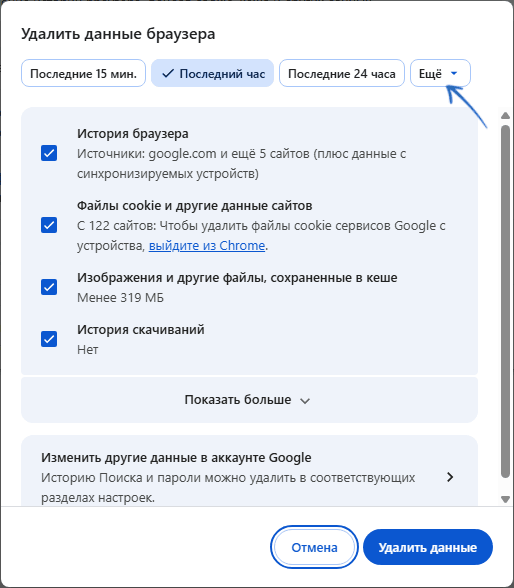Screen dimensions: 514x588
Task: Expand "Показать больше" options
Action: 249,400
